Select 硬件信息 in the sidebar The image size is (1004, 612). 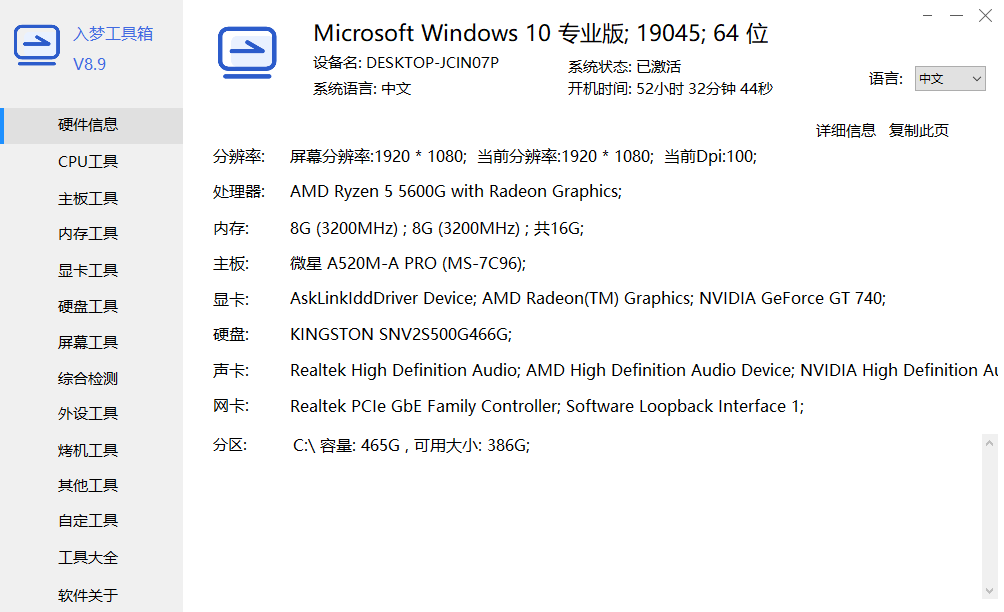[x=88, y=125]
